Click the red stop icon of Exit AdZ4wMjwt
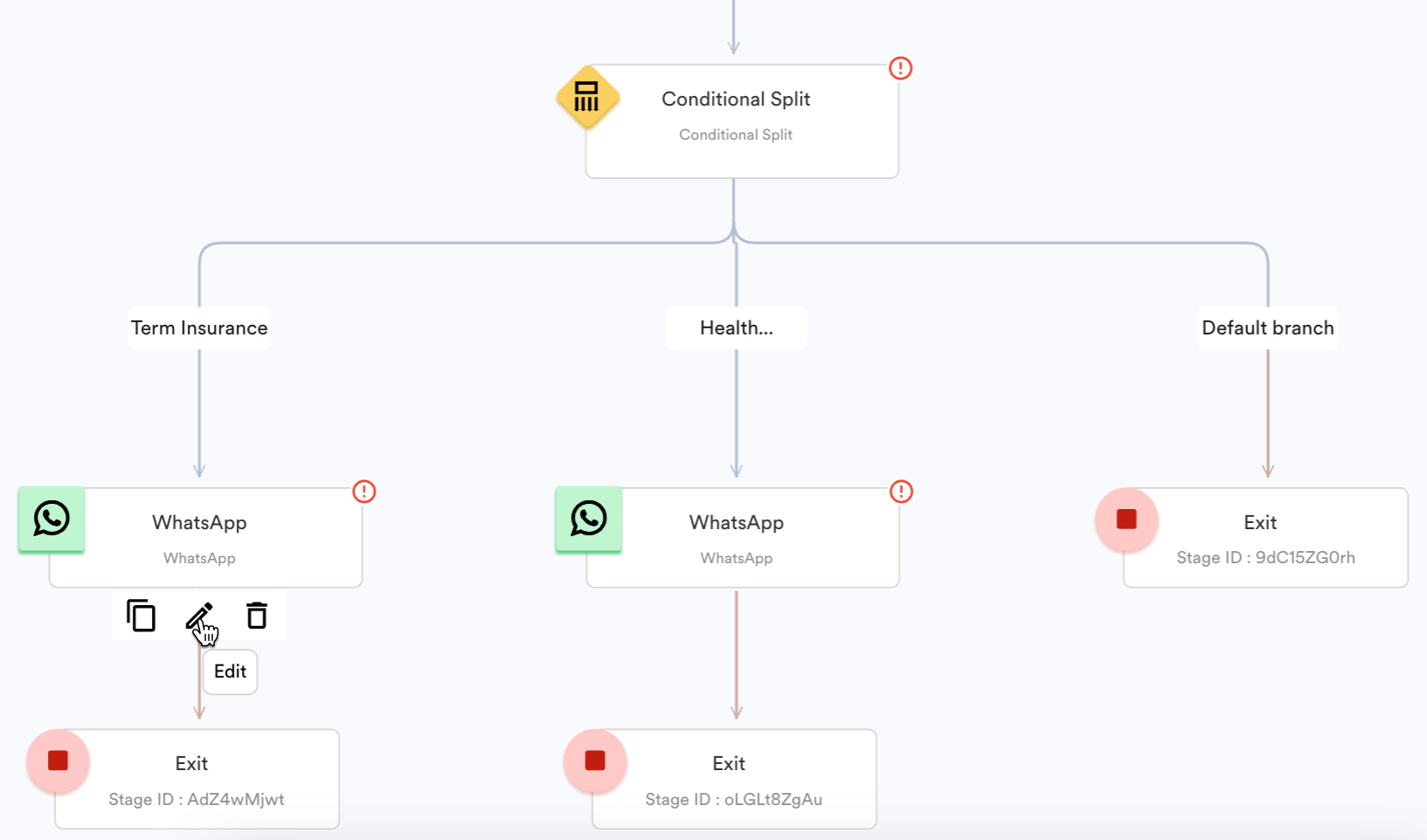Viewport: 1427px width, 840px height. pyautogui.click(x=59, y=761)
